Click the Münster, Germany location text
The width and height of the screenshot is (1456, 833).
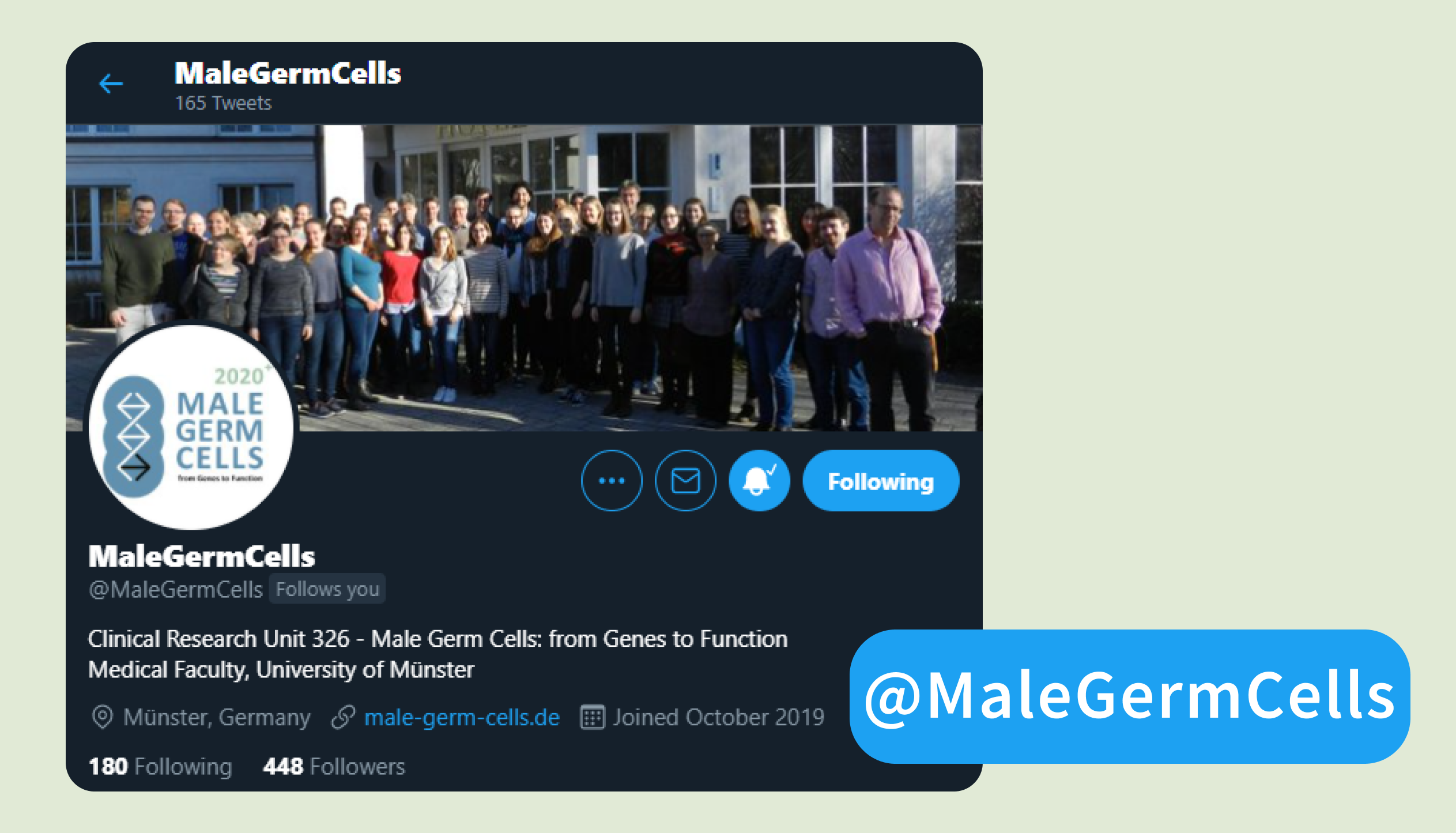click(217, 718)
